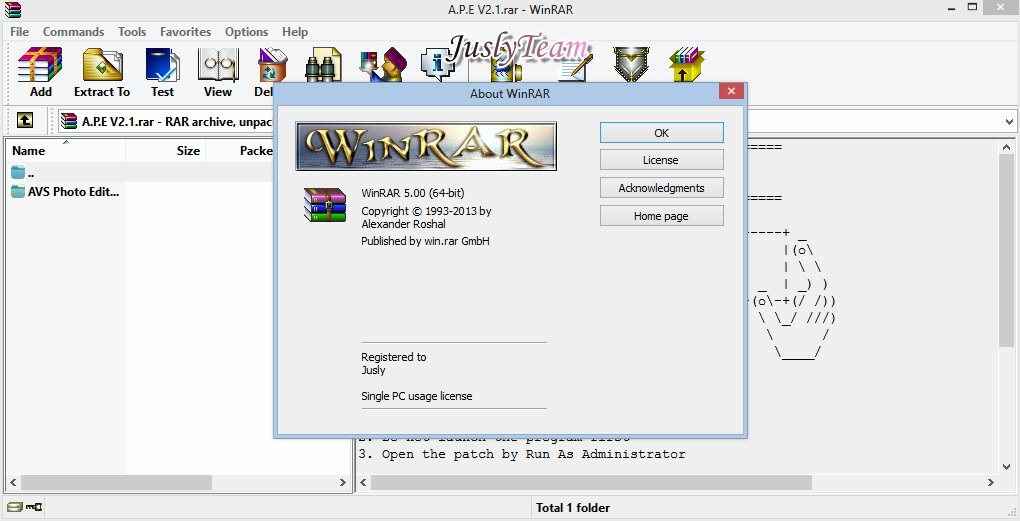Open the Options menu
The image size is (1020, 521).
click(x=247, y=32)
